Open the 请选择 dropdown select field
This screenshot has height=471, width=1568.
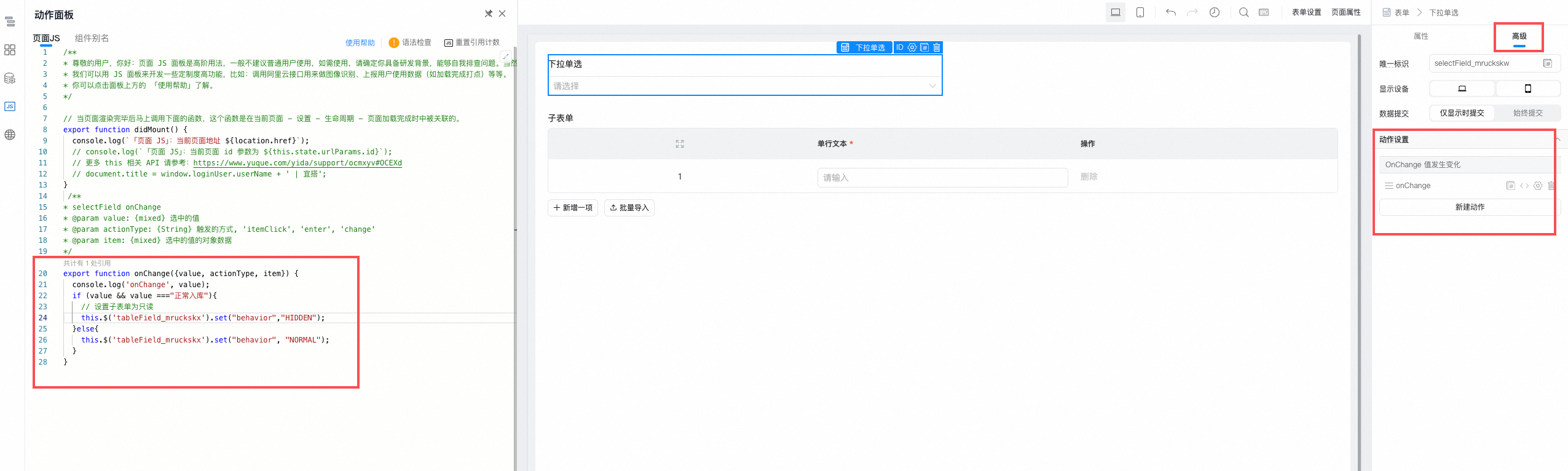coord(745,86)
